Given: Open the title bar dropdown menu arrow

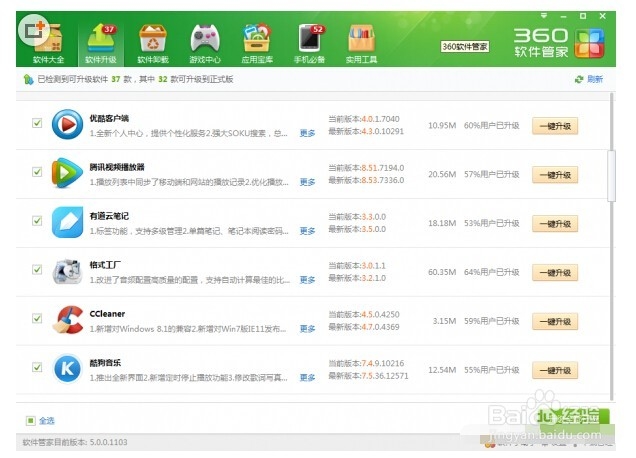Looking at the screenshot, I should (544, 16).
